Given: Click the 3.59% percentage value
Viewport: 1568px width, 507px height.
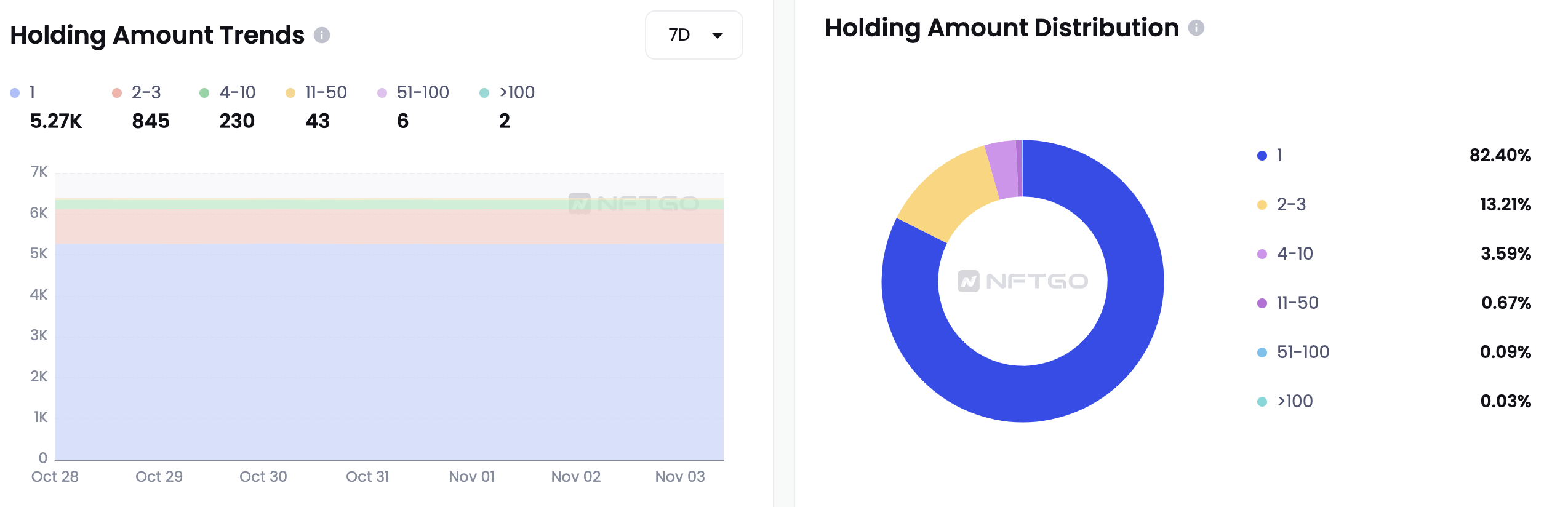Looking at the screenshot, I should [x=1506, y=253].
